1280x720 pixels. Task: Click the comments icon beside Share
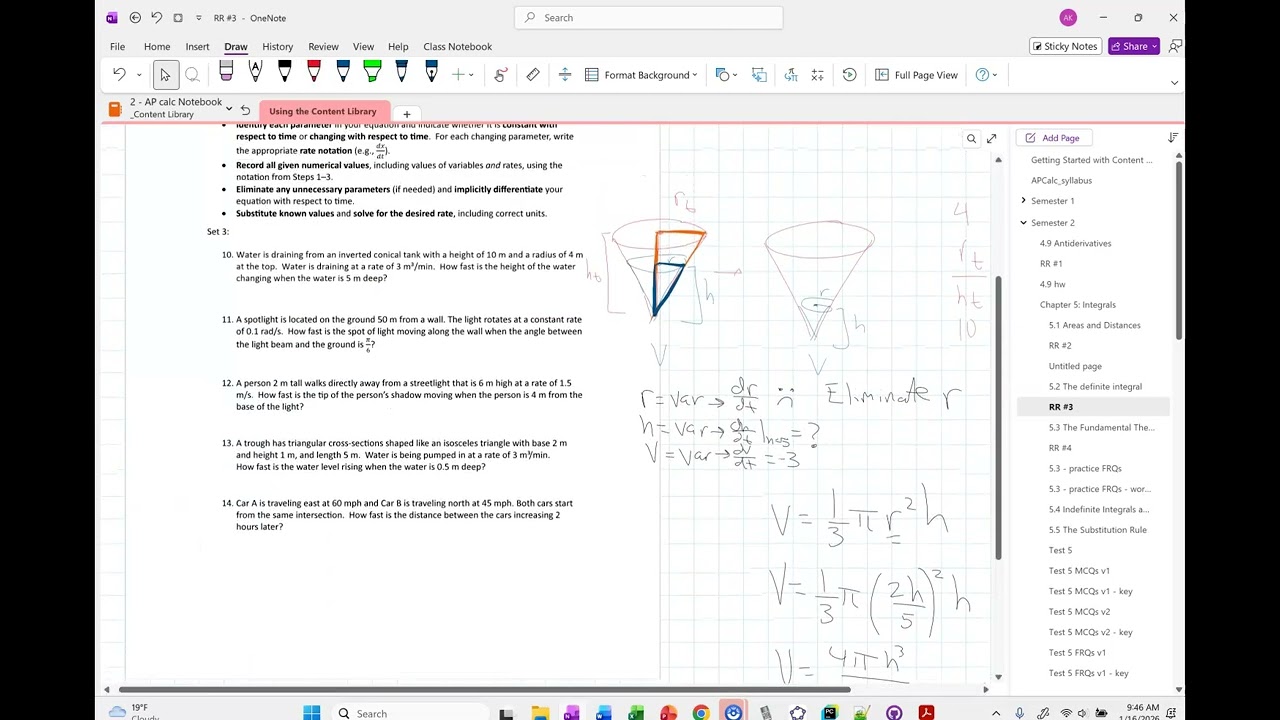point(1174,46)
